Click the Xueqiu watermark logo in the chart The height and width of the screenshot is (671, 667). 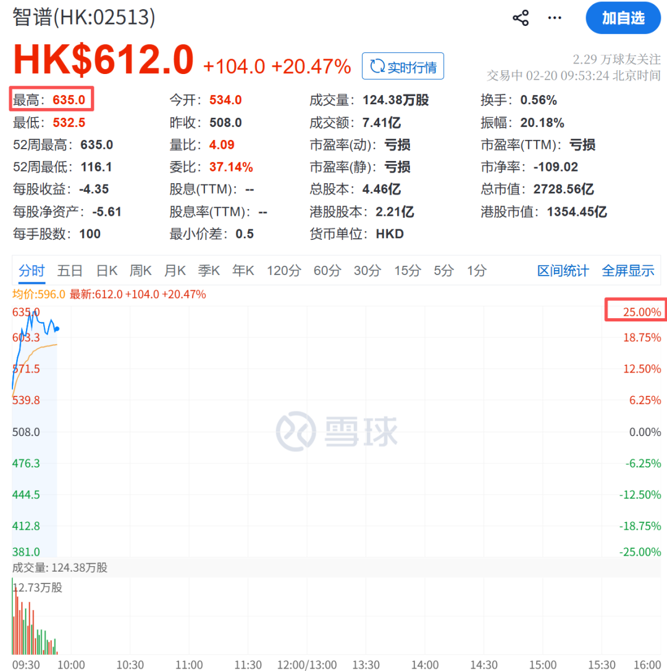click(x=337, y=431)
